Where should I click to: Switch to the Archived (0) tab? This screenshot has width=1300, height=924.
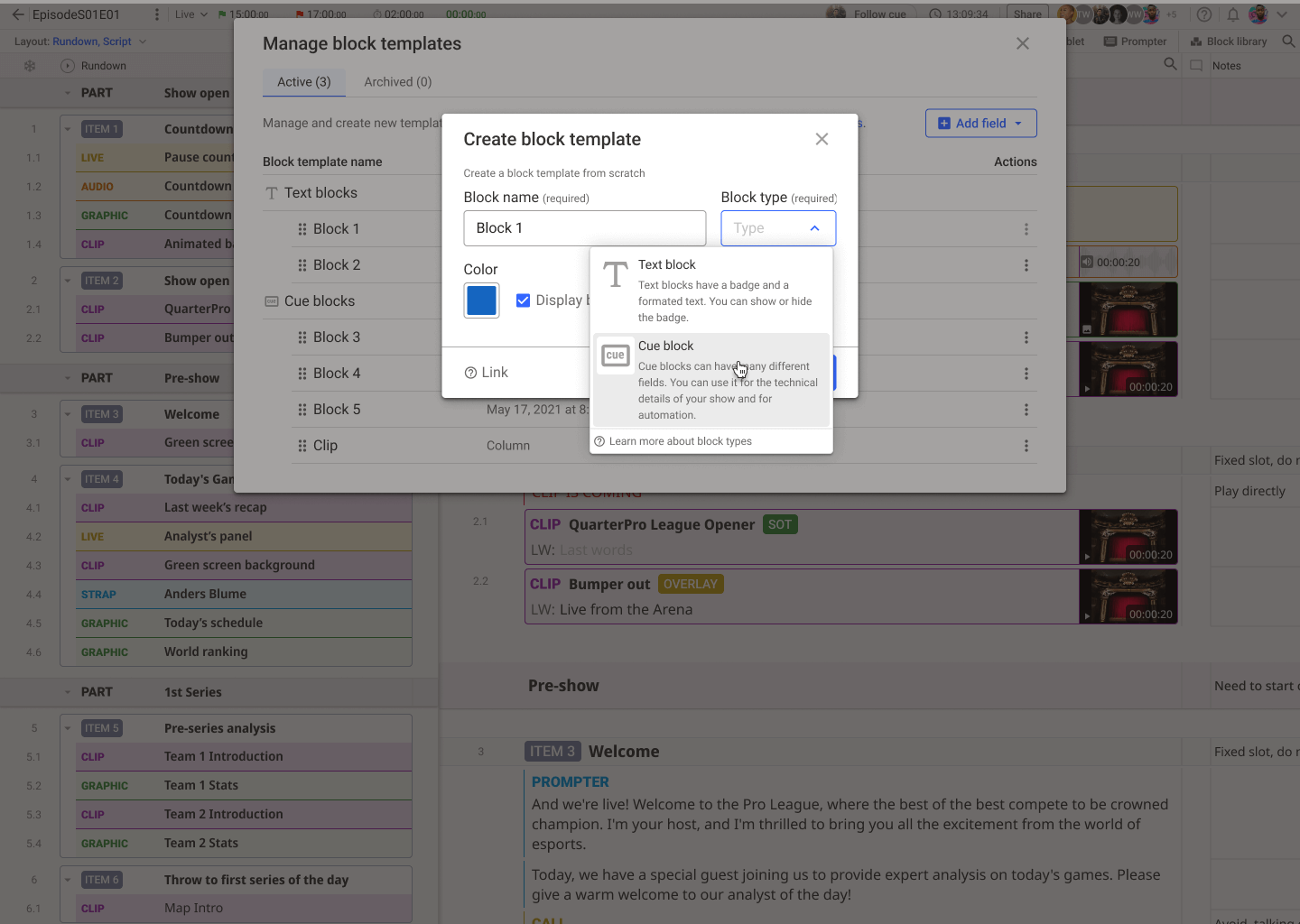398,82
